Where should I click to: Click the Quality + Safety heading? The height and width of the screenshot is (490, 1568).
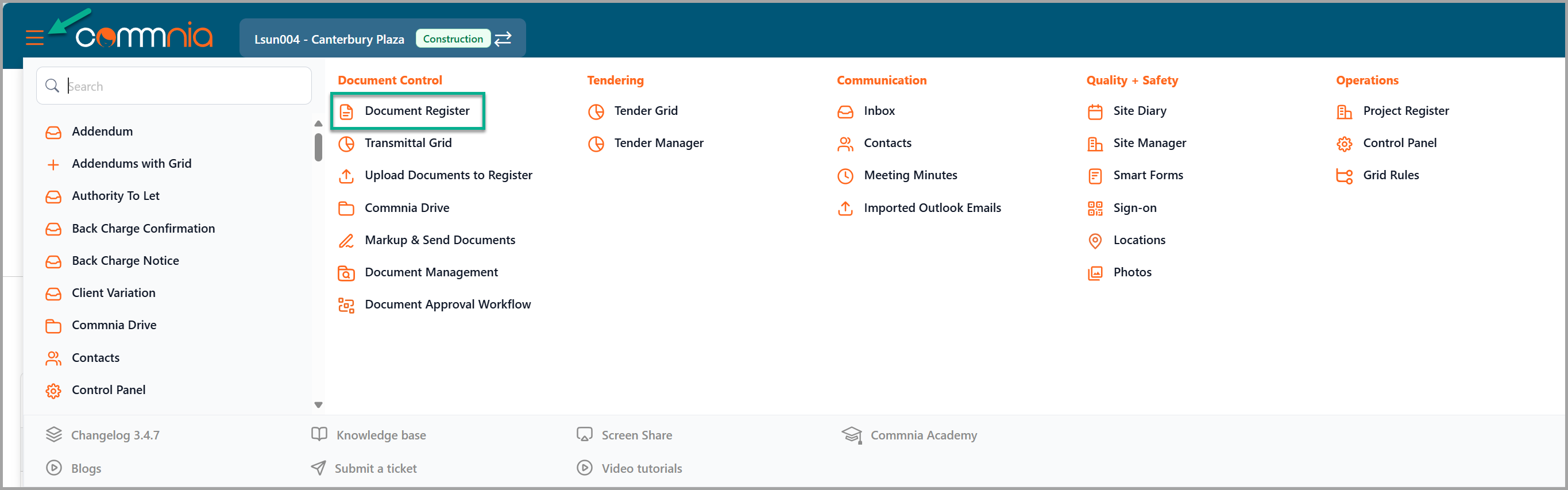coord(1132,80)
